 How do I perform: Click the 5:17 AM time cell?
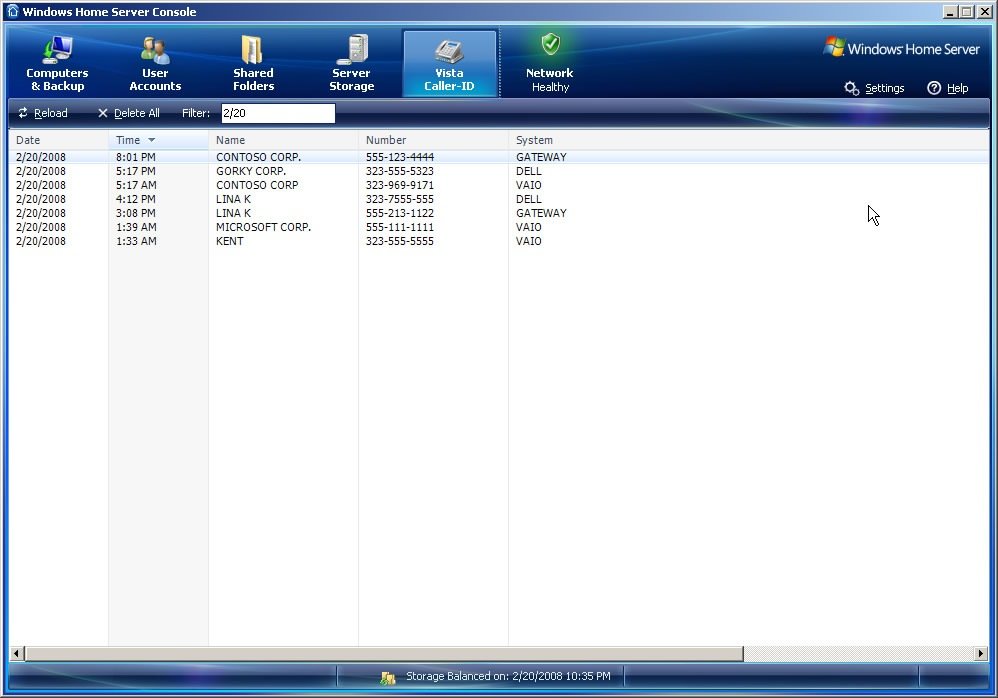point(136,185)
